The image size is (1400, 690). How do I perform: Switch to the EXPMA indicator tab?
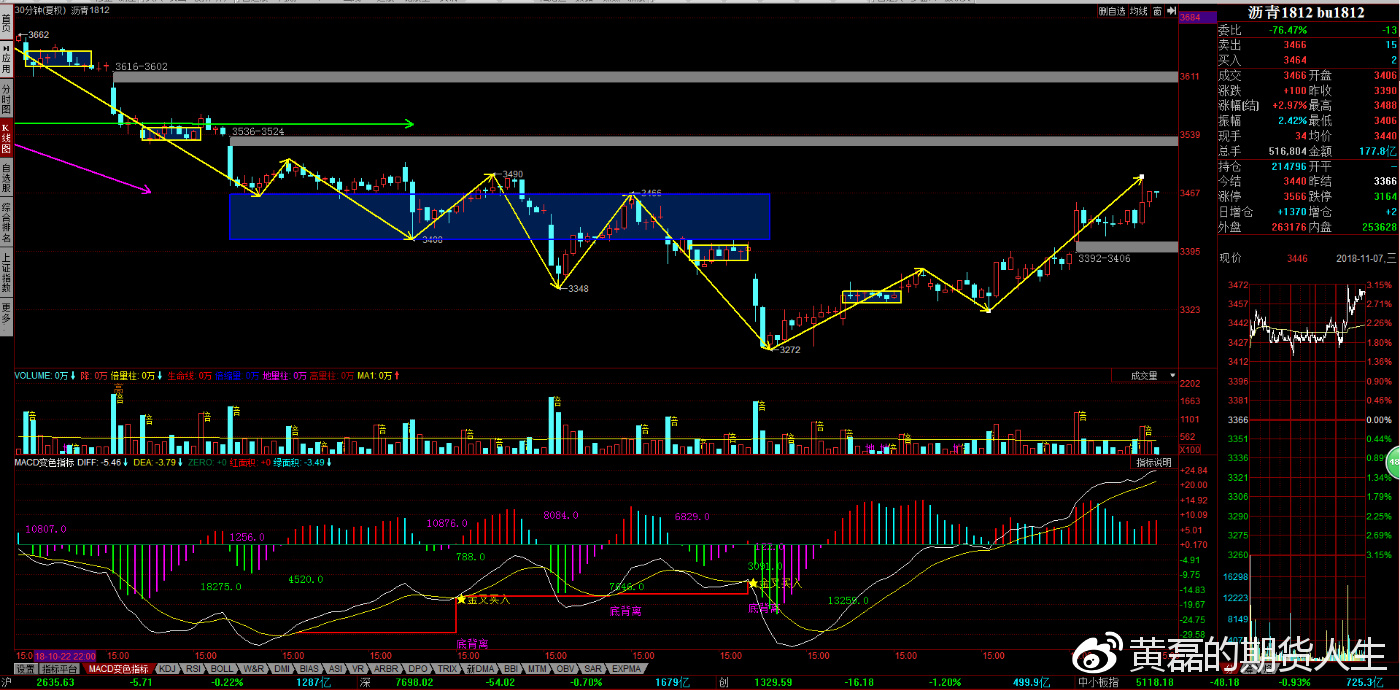(x=626, y=668)
